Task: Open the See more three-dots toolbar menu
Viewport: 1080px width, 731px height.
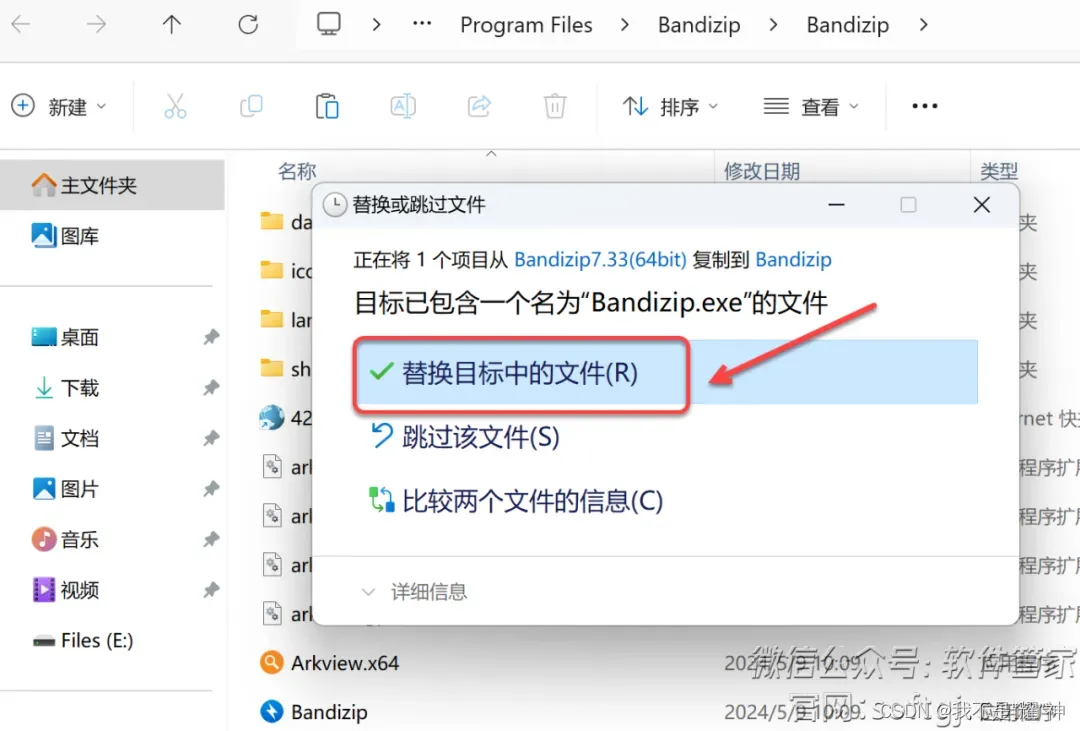Action: [924, 106]
